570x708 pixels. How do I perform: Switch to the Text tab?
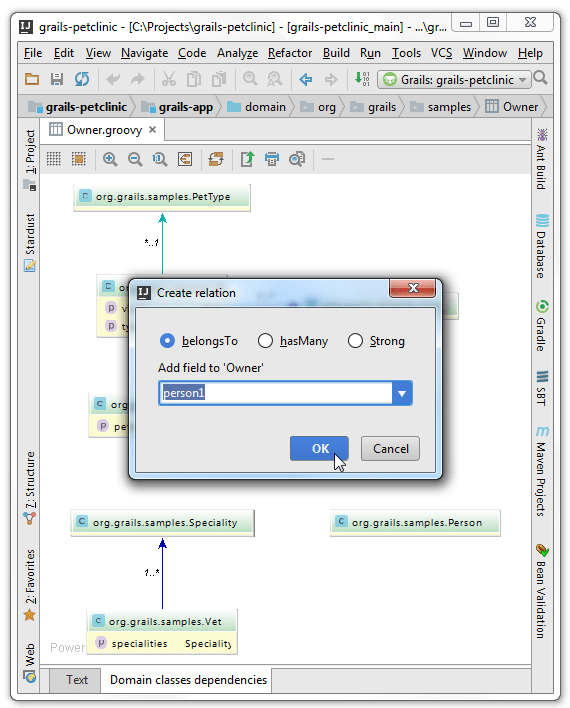click(x=76, y=680)
